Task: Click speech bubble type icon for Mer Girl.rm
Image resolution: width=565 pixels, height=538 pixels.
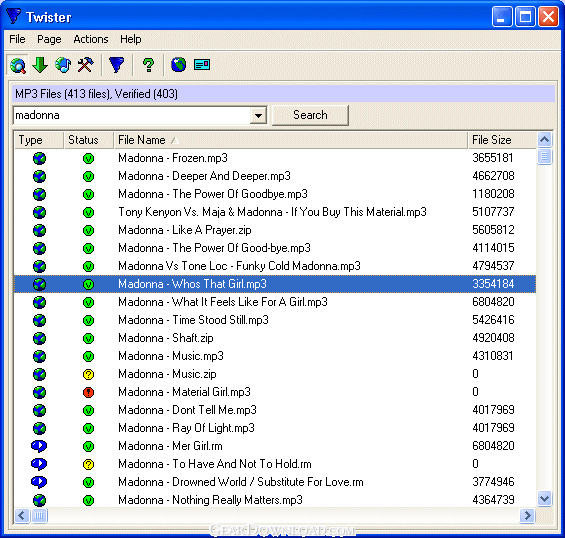Action: [x=39, y=446]
